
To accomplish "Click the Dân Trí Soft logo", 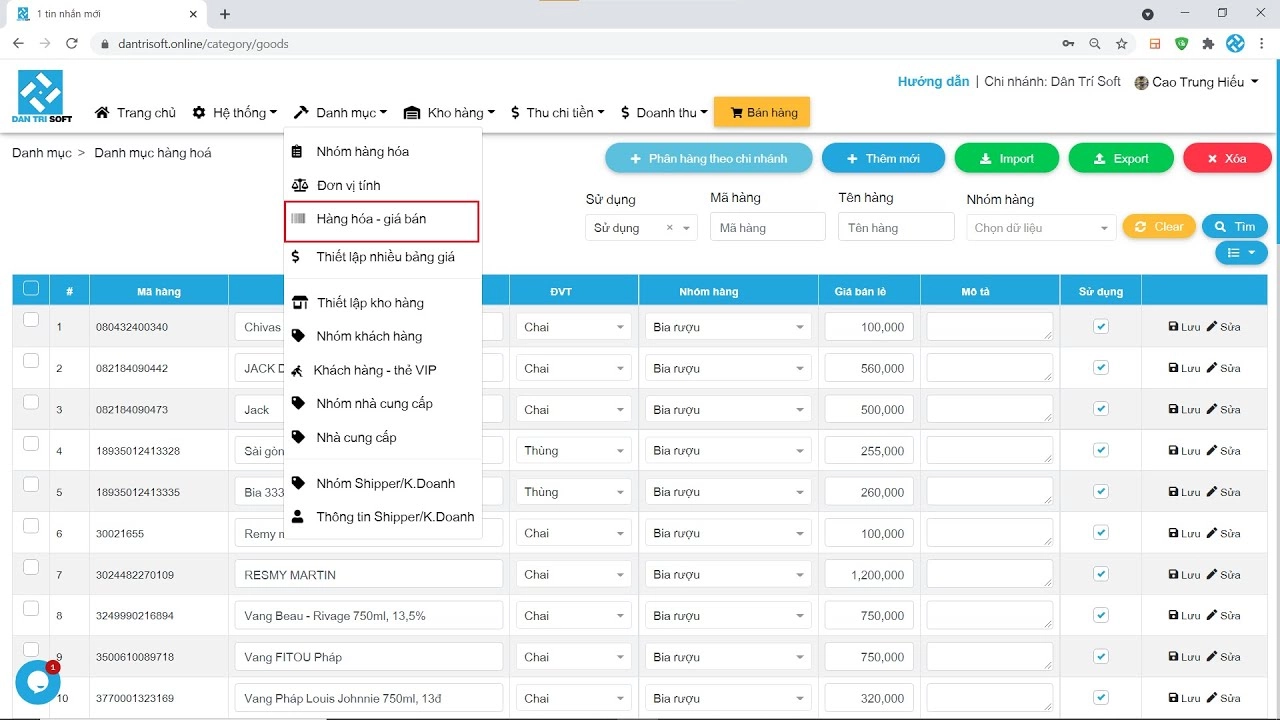I will [x=42, y=97].
